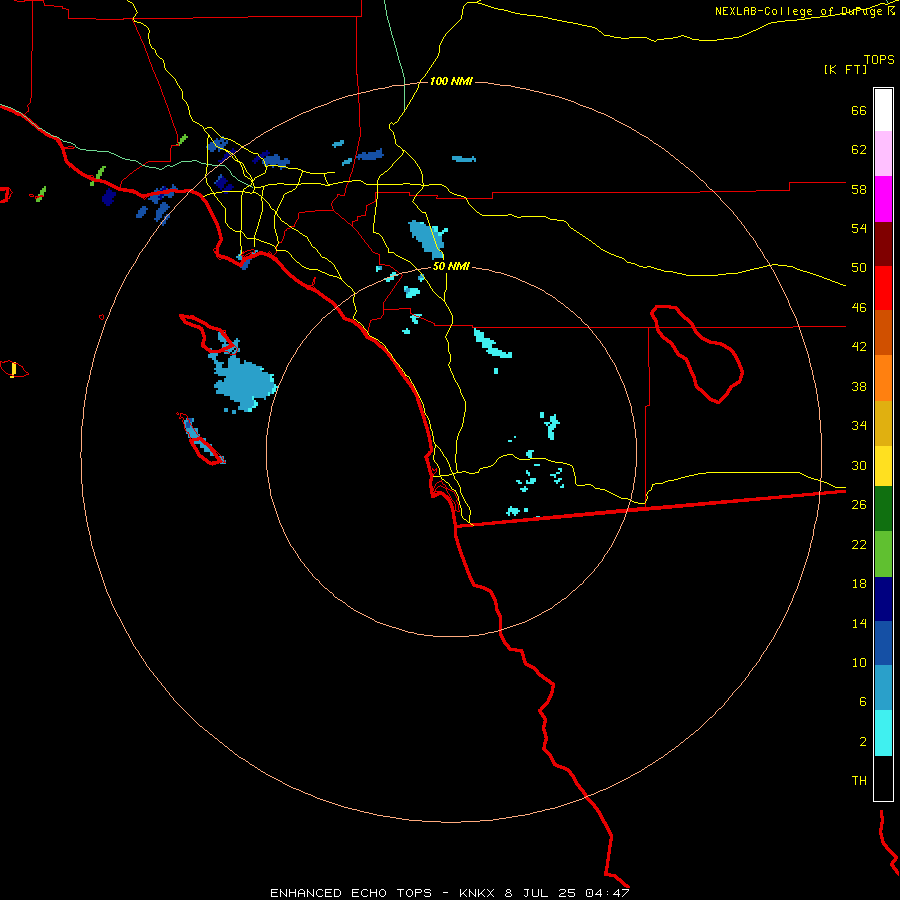
Task: Click the "TOPS" legend heading
Action: click(x=879, y=60)
